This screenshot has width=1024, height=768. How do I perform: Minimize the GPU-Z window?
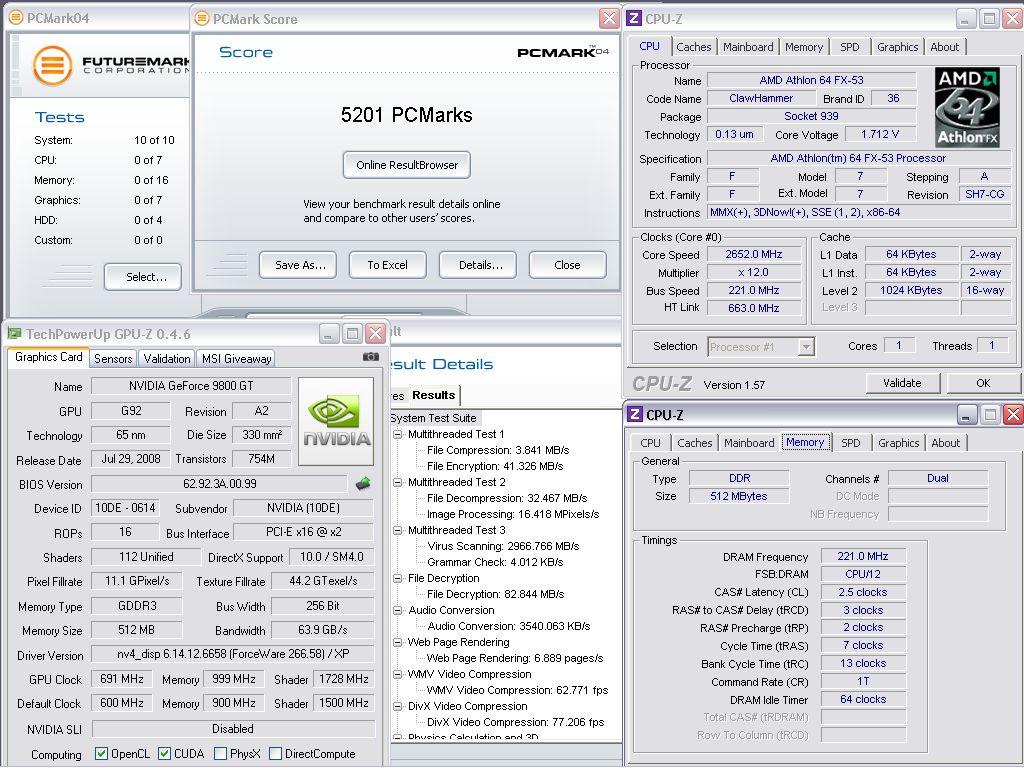click(329, 334)
